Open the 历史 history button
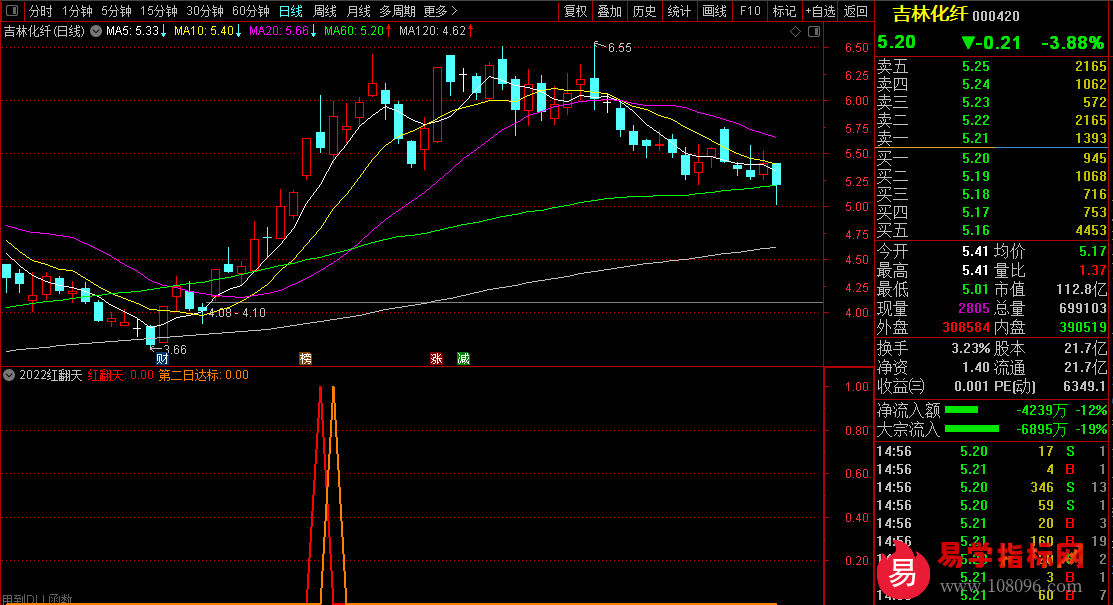The image size is (1113, 605). click(x=644, y=11)
